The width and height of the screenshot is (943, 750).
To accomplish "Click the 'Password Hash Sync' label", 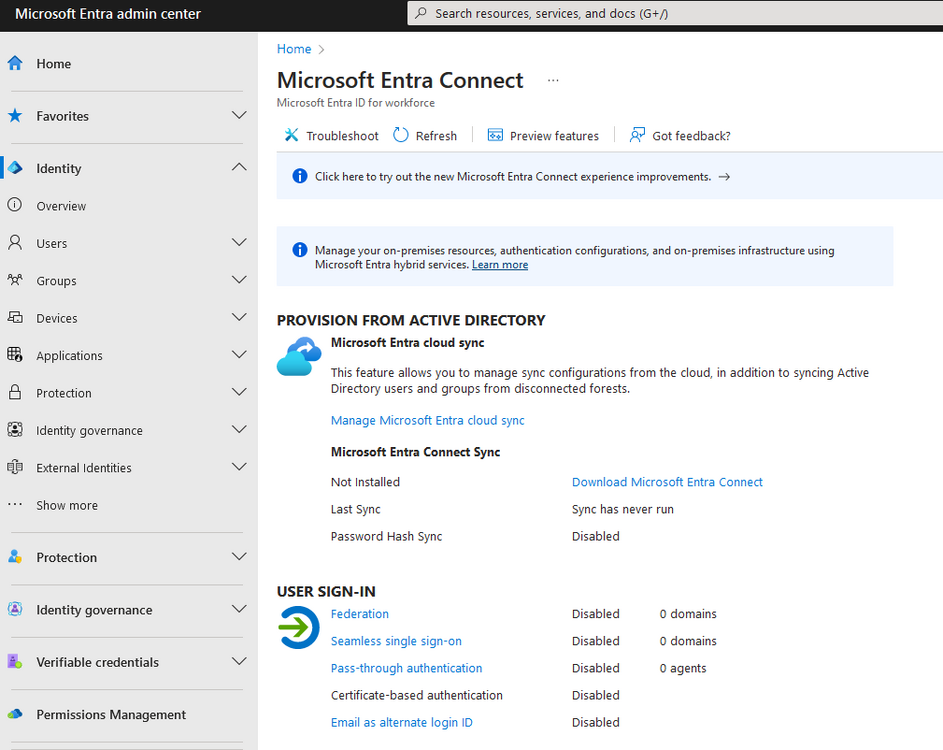I will click(386, 536).
